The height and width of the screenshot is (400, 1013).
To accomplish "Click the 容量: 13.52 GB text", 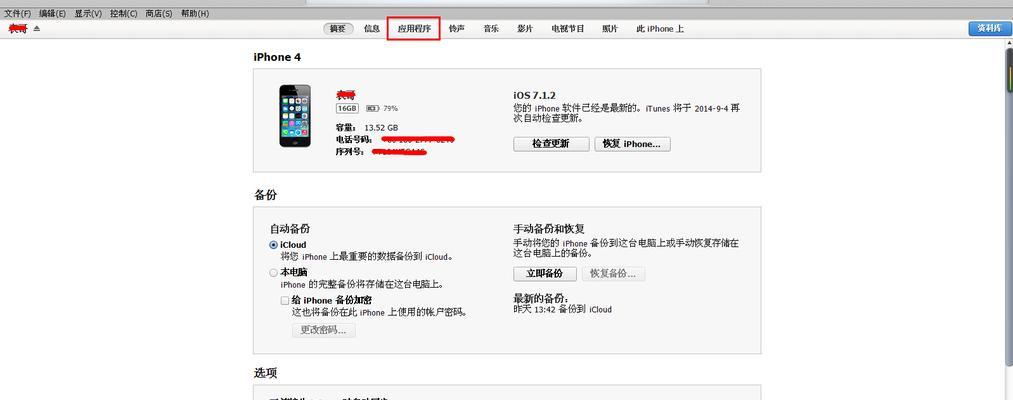I will [367, 128].
